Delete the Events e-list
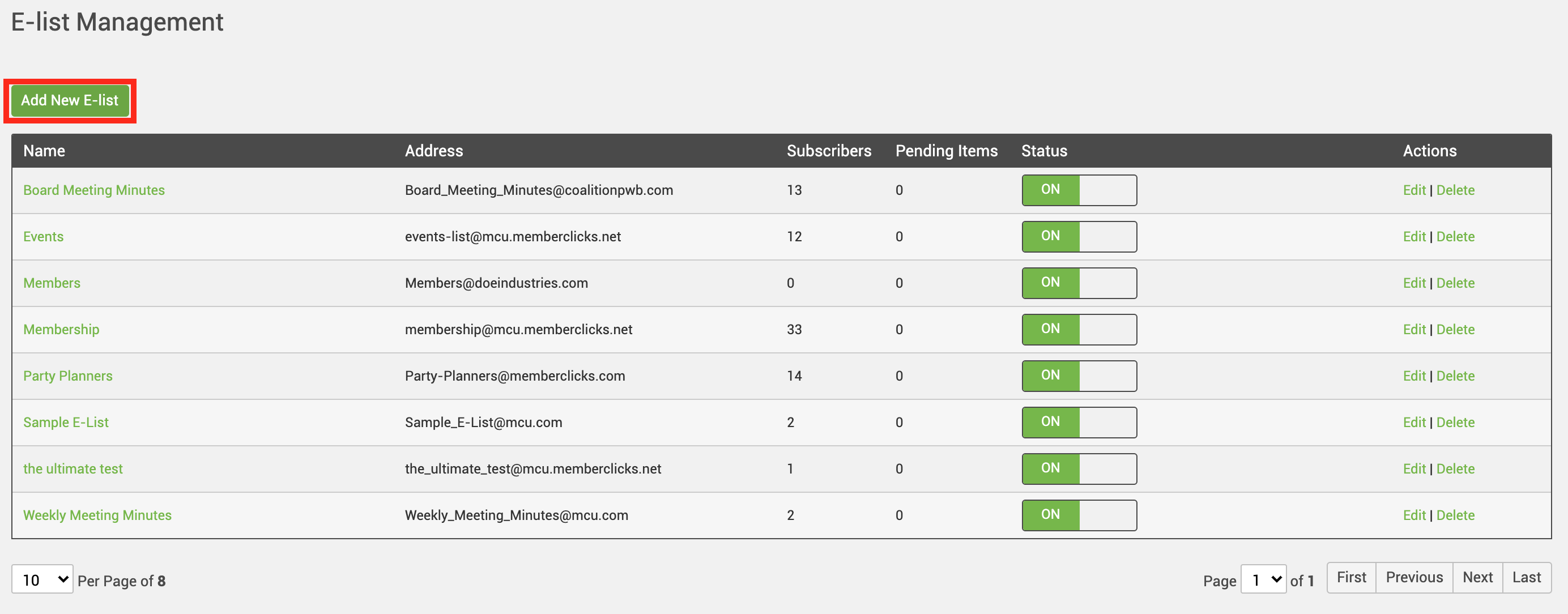 click(x=1455, y=237)
